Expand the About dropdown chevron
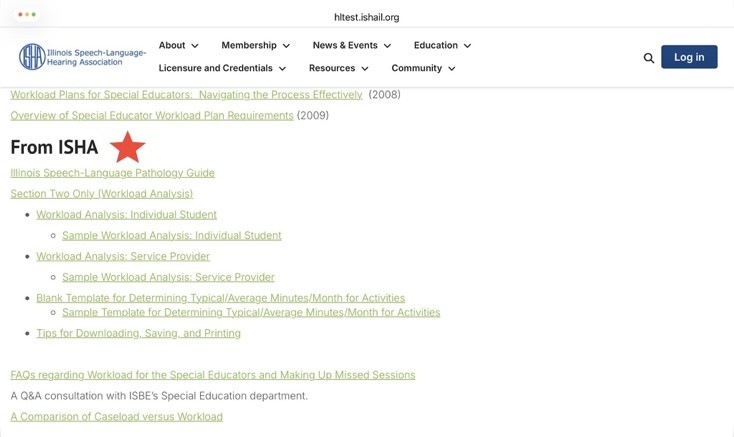The image size is (734, 437). [195, 46]
